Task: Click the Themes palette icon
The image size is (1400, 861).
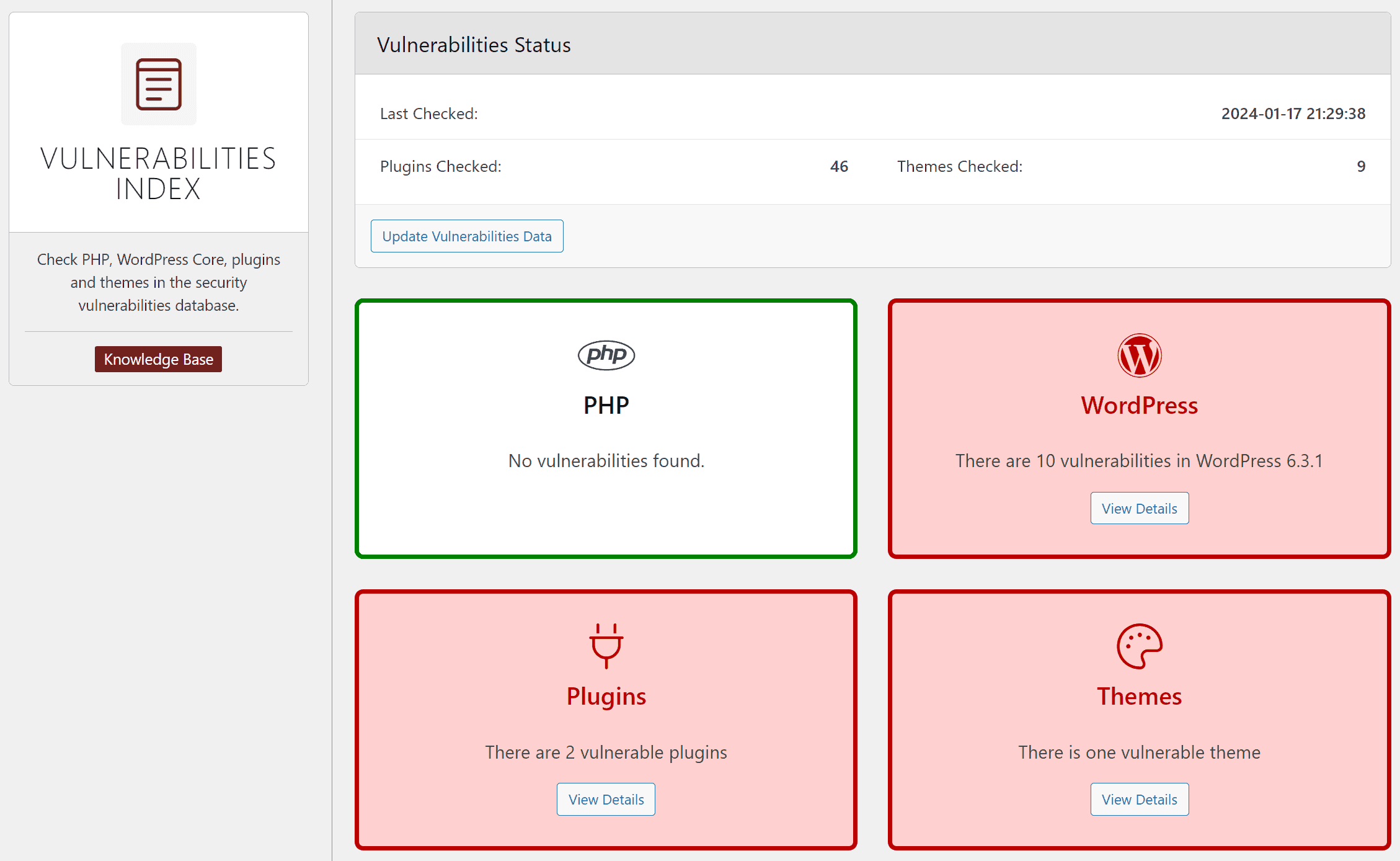Action: coord(1139,646)
